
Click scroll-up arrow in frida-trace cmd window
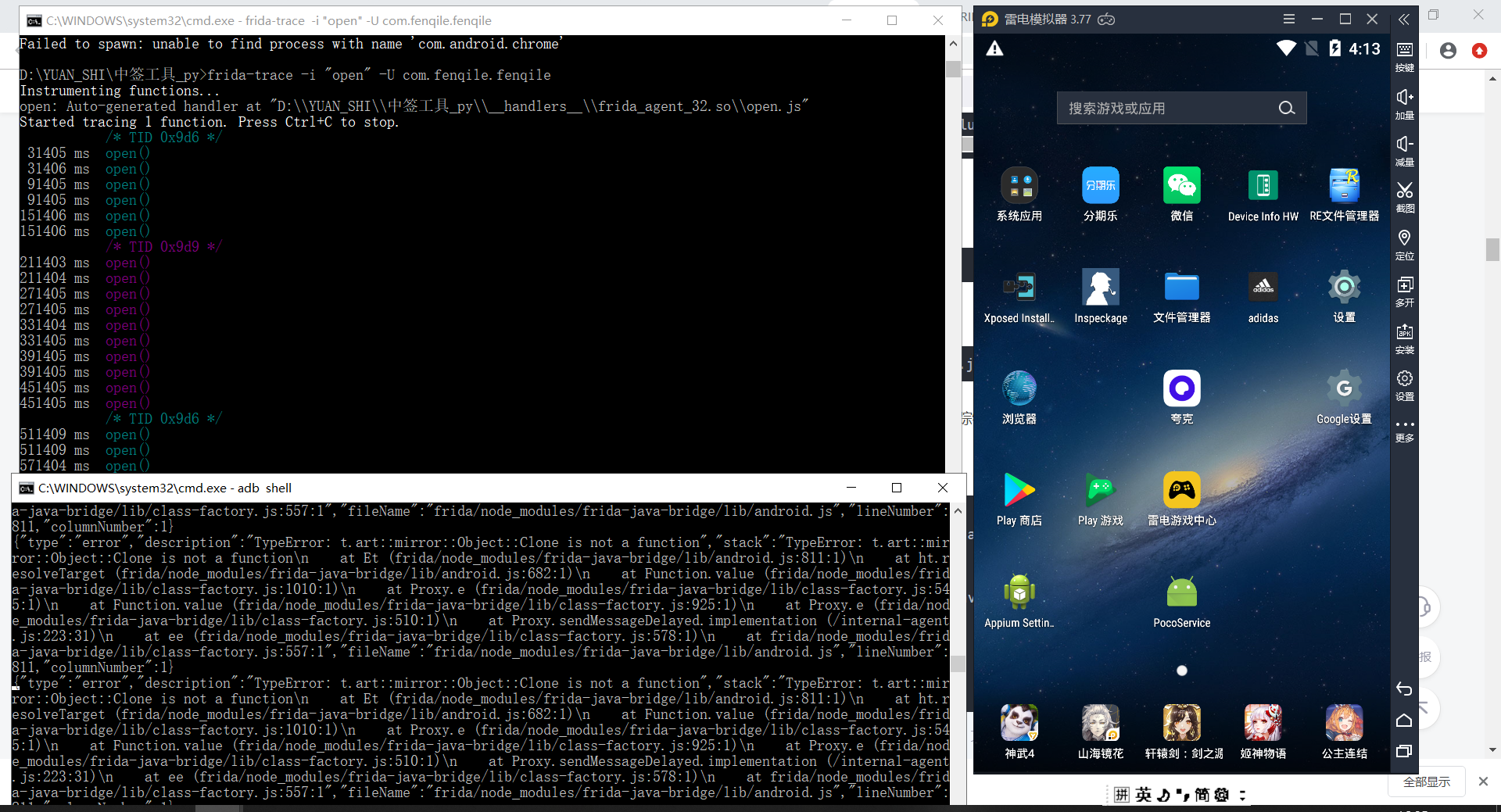point(953,44)
